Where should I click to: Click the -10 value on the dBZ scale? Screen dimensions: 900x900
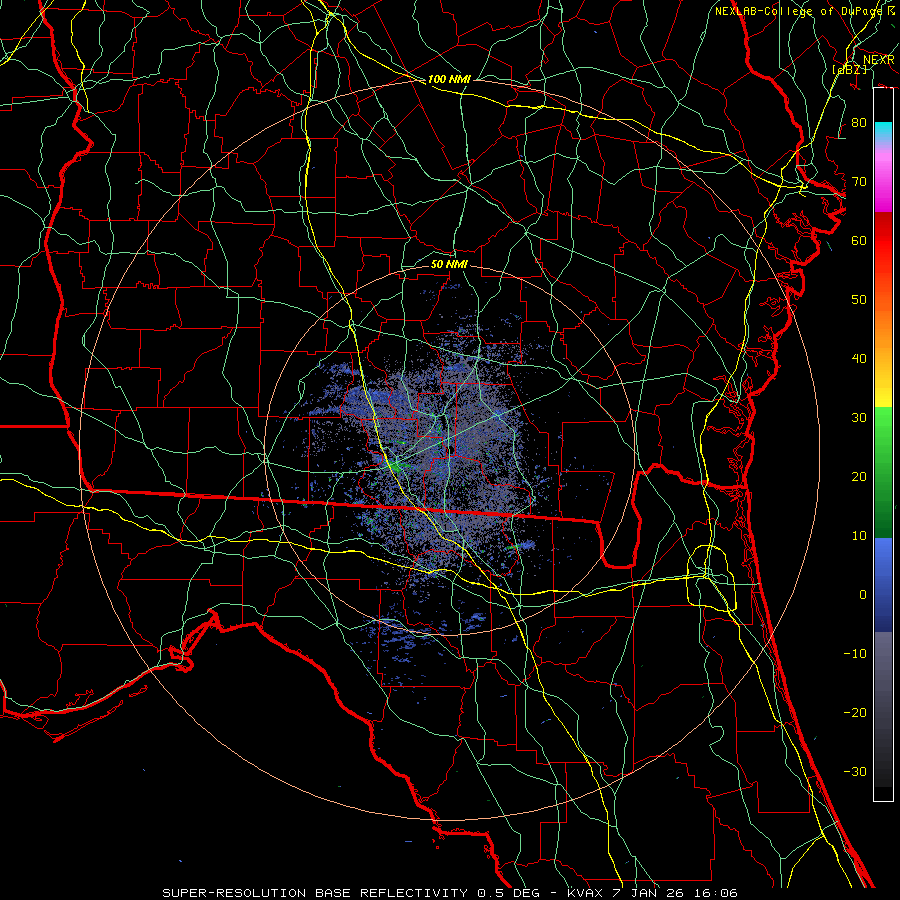click(855, 653)
